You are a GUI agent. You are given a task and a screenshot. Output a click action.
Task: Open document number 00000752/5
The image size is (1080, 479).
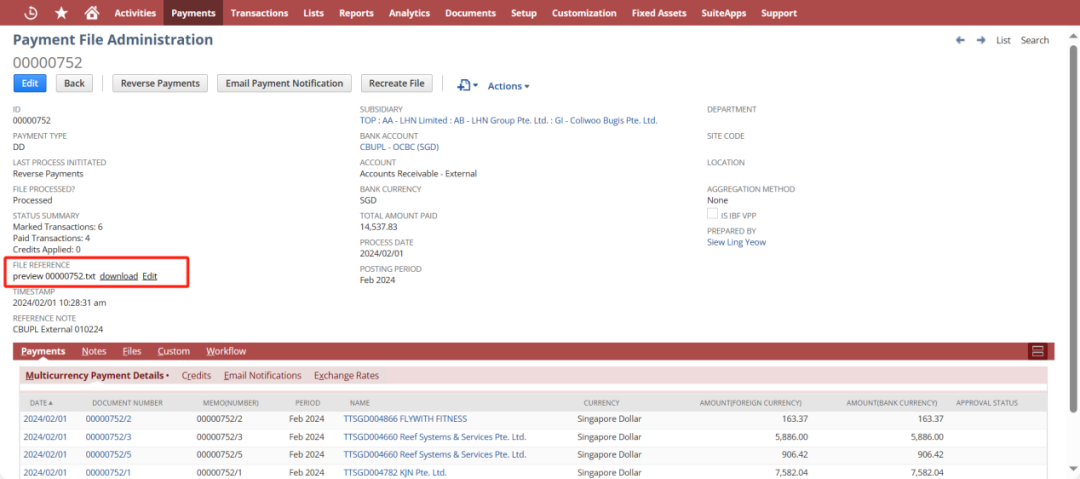pyautogui.click(x=108, y=455)
